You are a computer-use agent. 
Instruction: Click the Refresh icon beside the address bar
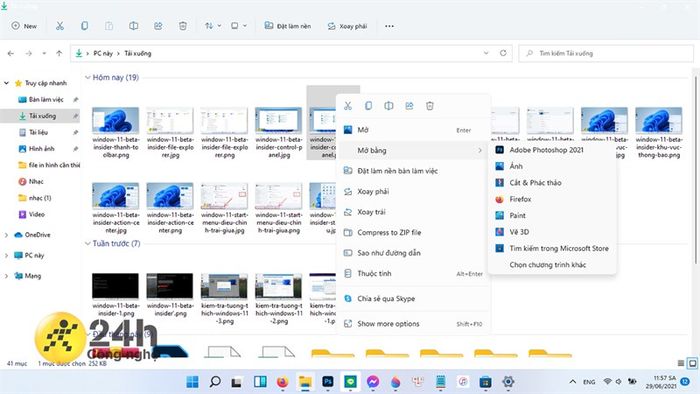tap(503, 53)
